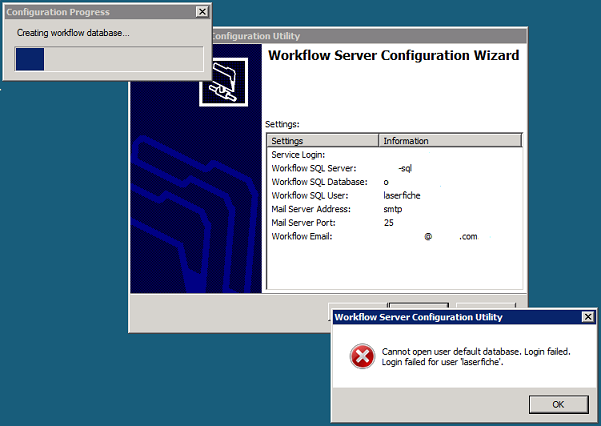This screenshot has width=601, height=426.
Task: Click the Configuration Progress bar
Action: (x=109, y=59)
